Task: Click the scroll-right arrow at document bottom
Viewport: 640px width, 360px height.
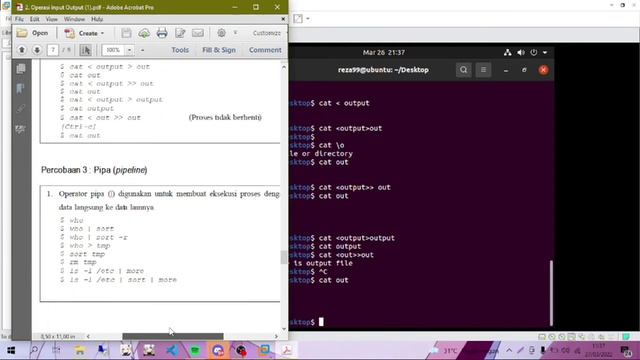Action: pos(276,336)
